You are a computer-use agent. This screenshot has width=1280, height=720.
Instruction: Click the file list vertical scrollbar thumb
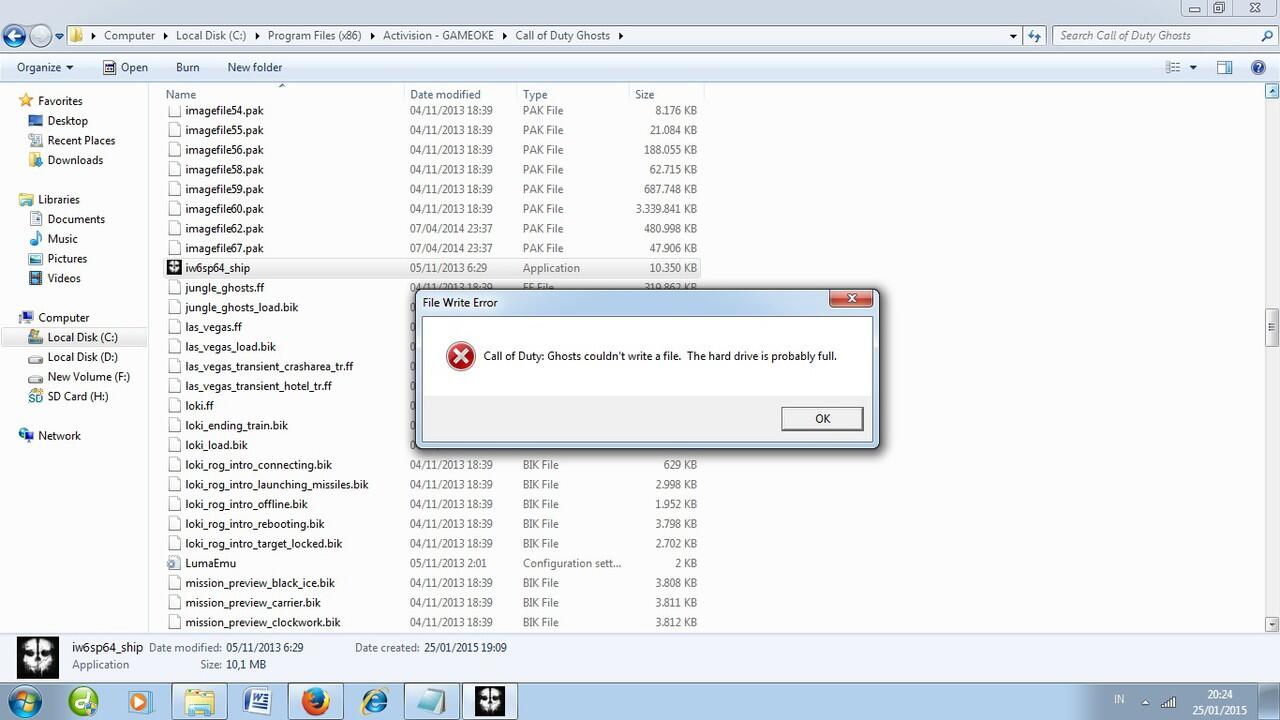1272,326
